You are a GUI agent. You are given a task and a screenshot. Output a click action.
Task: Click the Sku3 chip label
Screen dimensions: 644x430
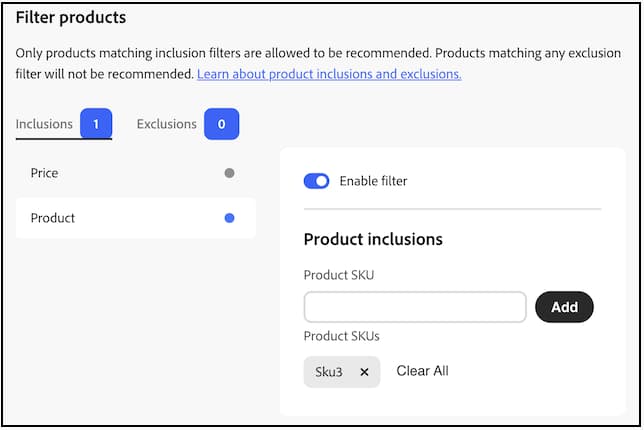coord(329,372)
